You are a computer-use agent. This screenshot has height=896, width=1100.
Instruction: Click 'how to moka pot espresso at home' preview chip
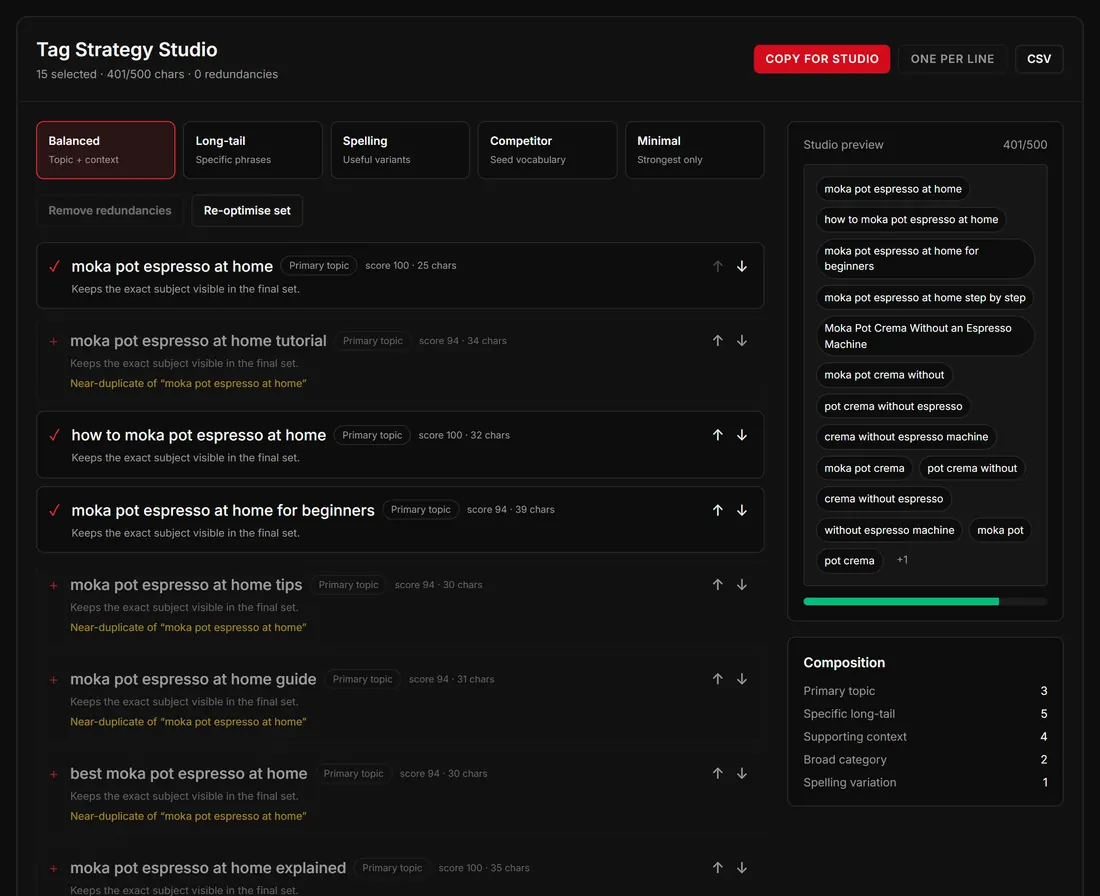(x=911, y=220)
